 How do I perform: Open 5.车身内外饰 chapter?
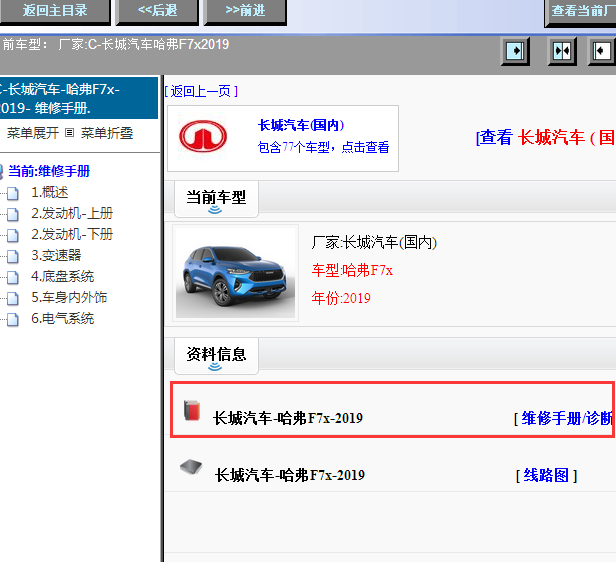(69, 297)
